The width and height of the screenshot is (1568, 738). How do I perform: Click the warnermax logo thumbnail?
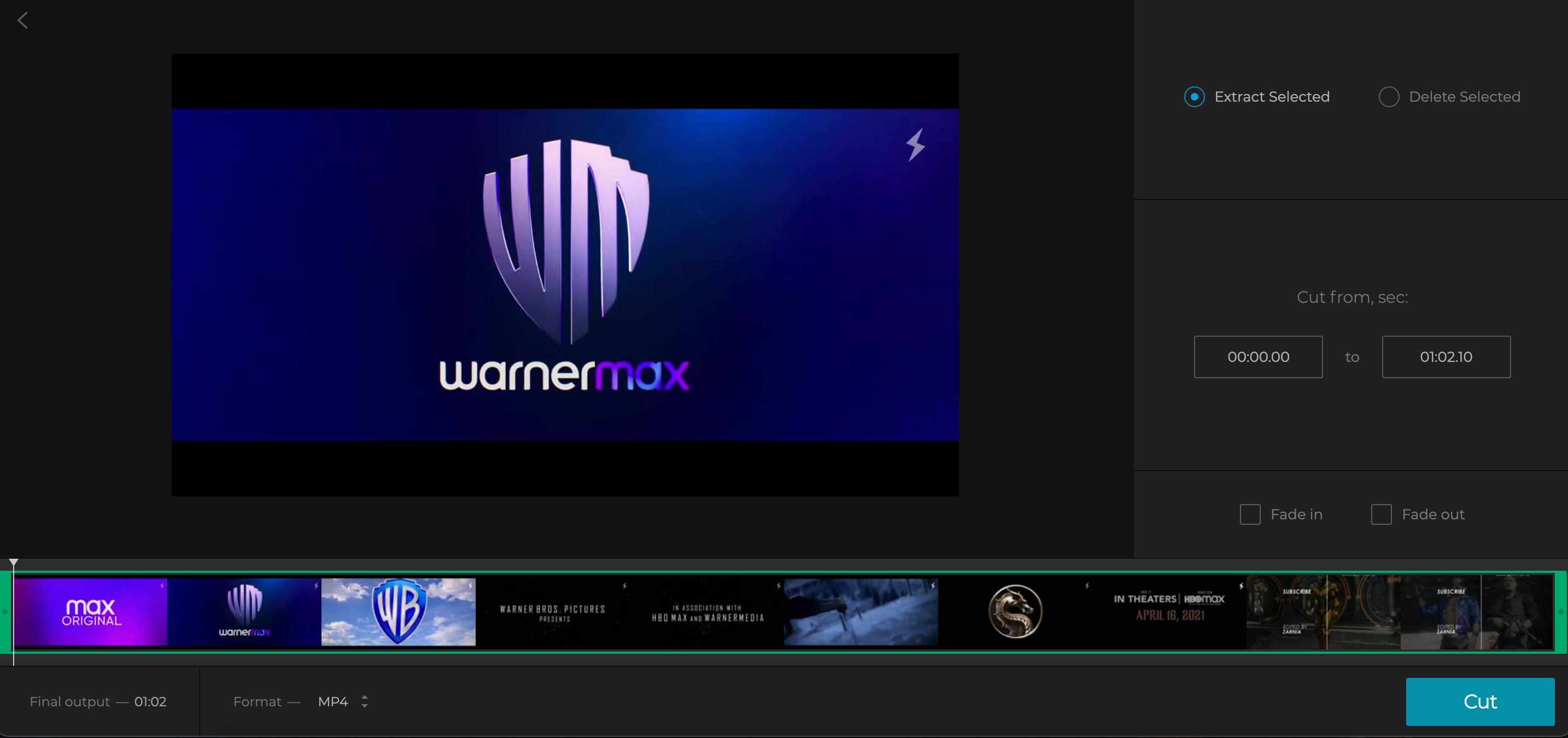tap(244, 611)
